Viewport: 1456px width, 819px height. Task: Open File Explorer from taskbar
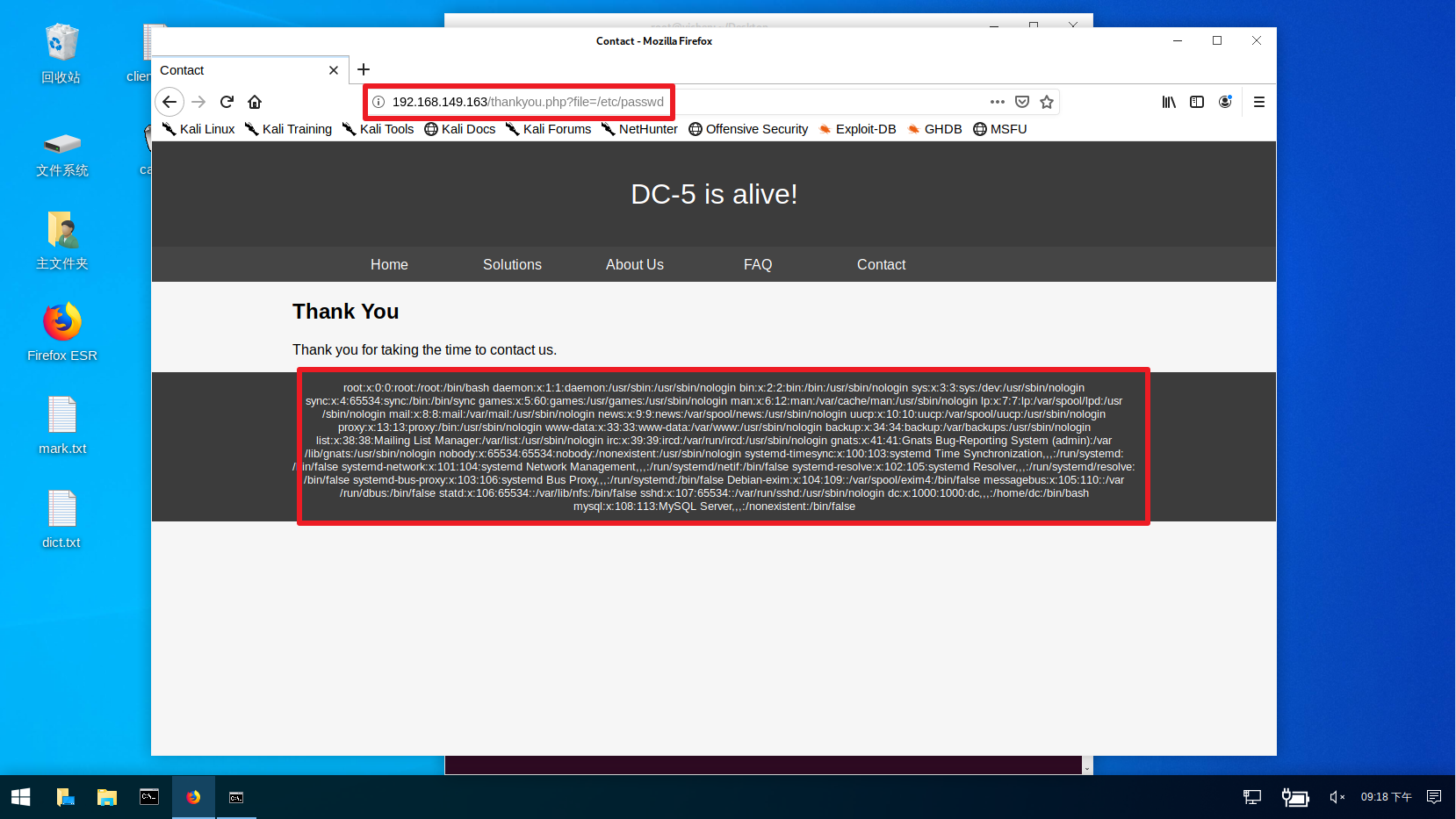(107, 797)
